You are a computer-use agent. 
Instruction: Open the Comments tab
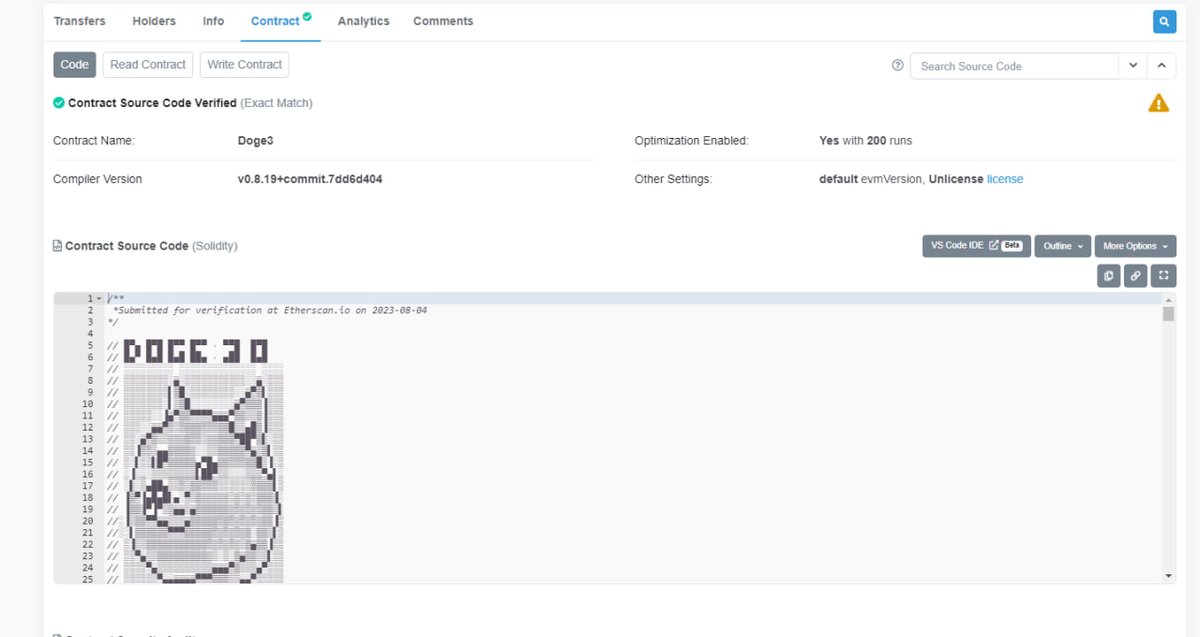pos(443,21)
